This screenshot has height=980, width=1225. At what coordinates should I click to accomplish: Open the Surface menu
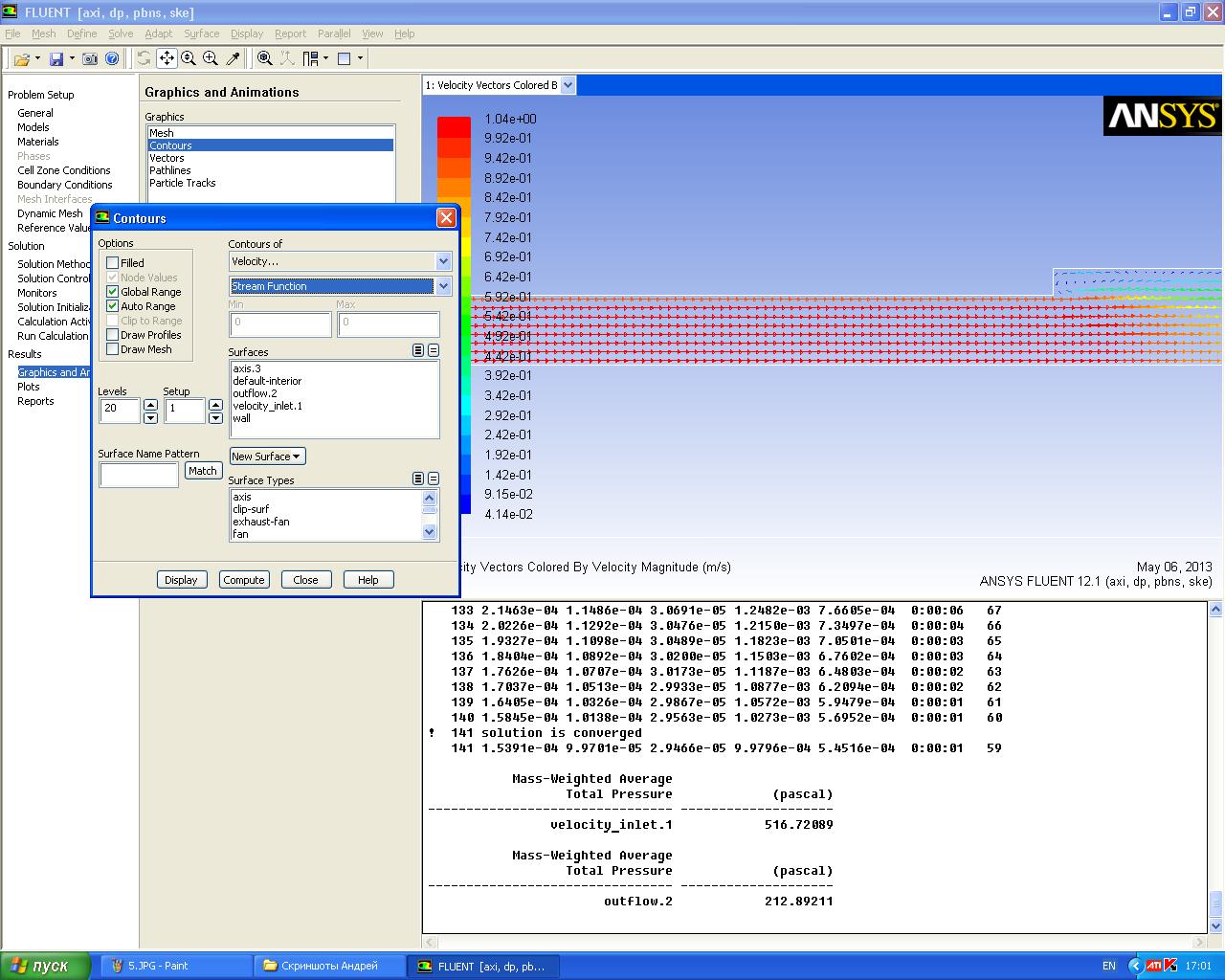click(202, 33)
